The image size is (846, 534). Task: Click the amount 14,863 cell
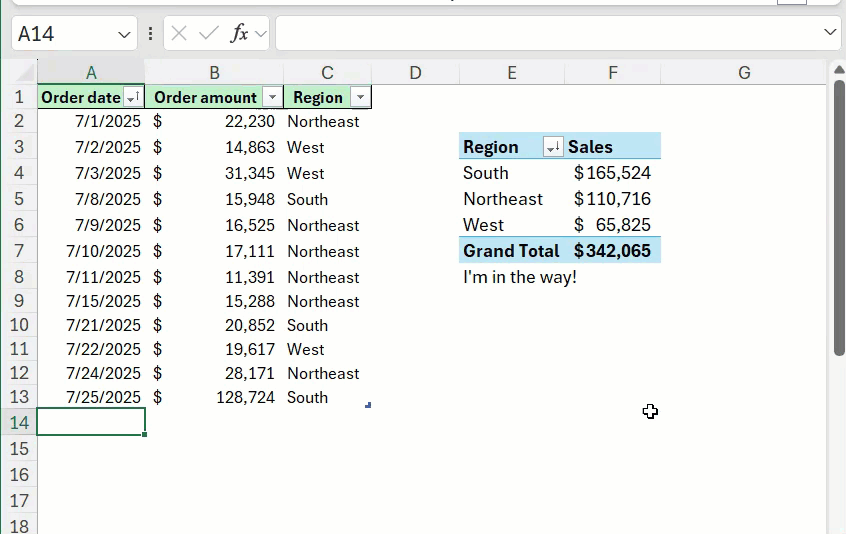pos(214,147)
